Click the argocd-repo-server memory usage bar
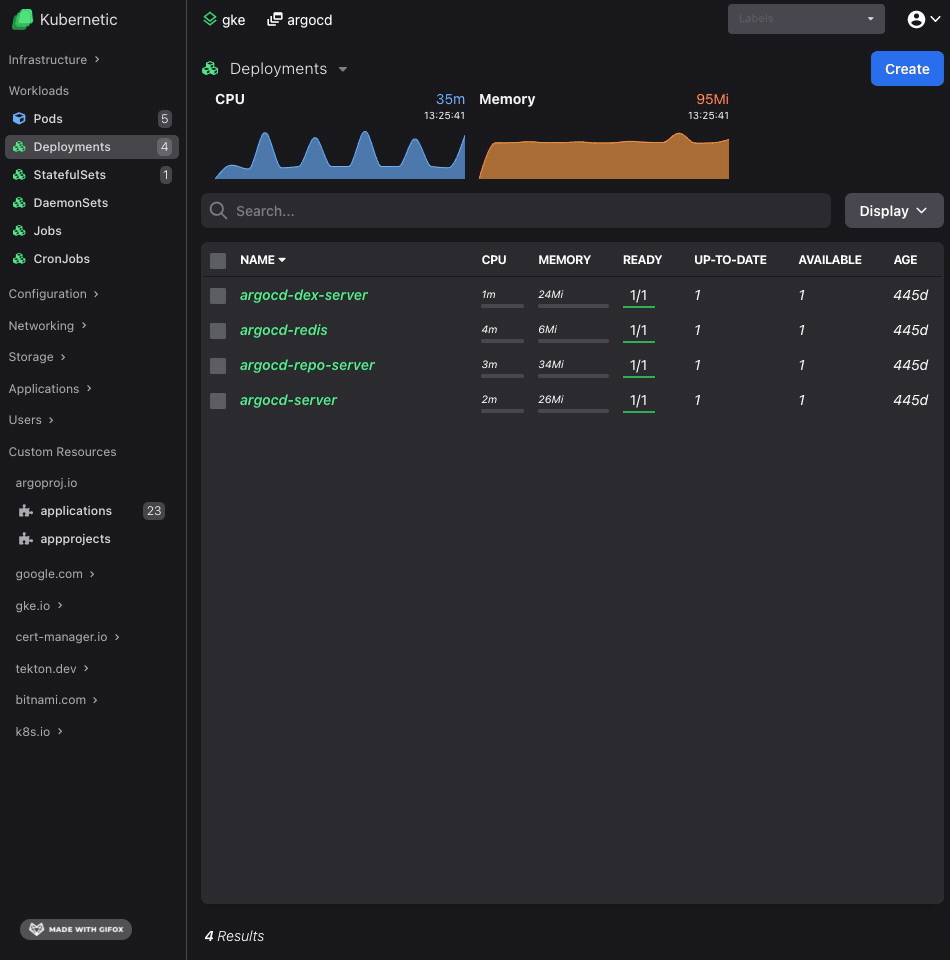This screenshot has width=950, height=960. pyautogui.click(x=573, y=376)
